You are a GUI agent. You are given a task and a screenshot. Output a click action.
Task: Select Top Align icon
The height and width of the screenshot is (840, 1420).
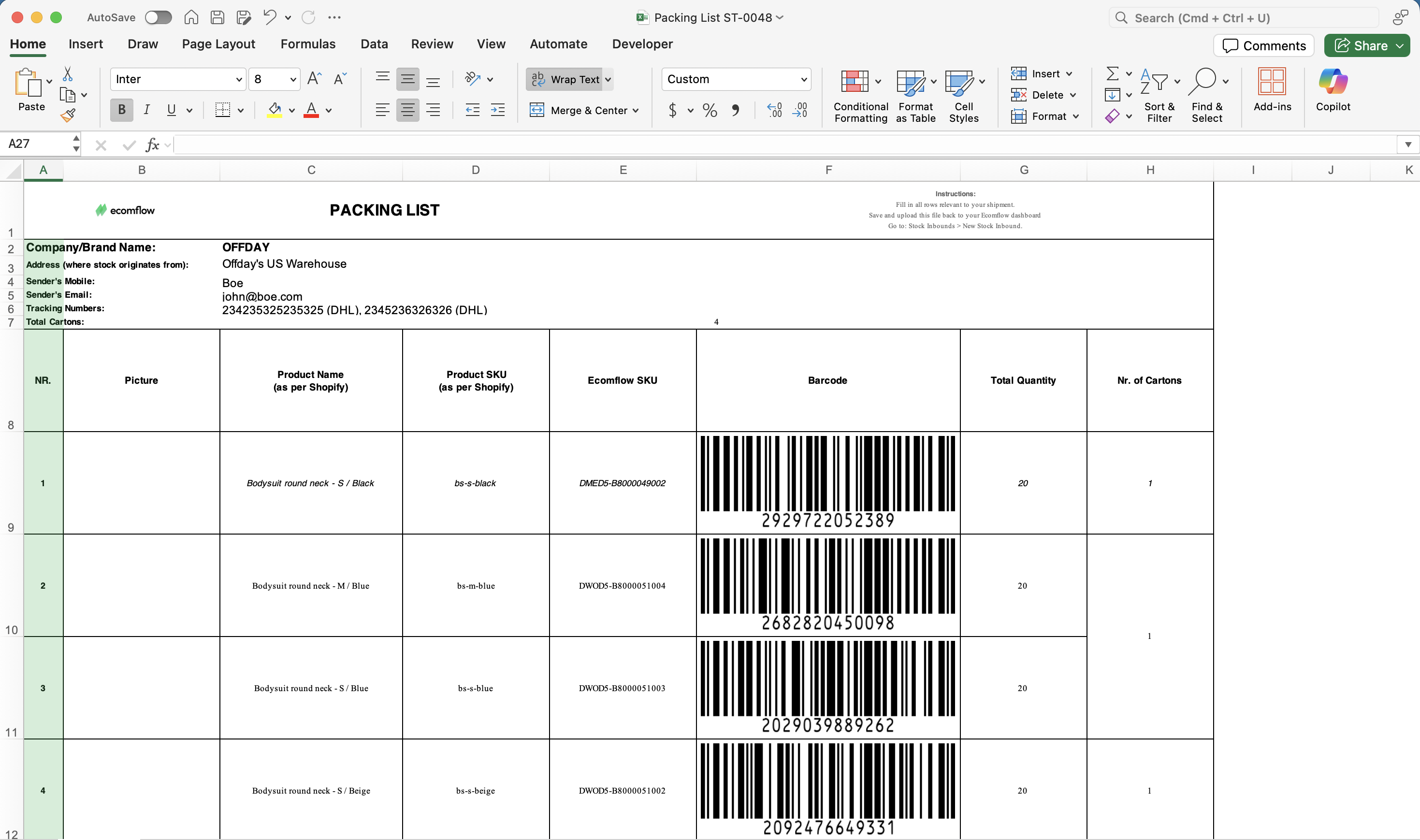[383, 79]
